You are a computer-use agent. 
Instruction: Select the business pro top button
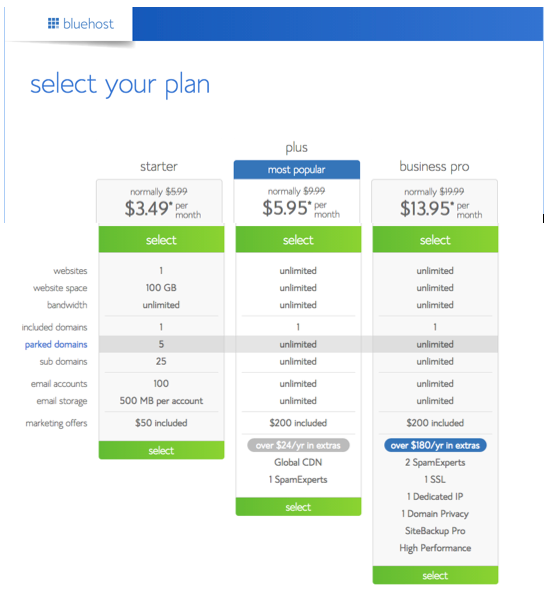435,240
